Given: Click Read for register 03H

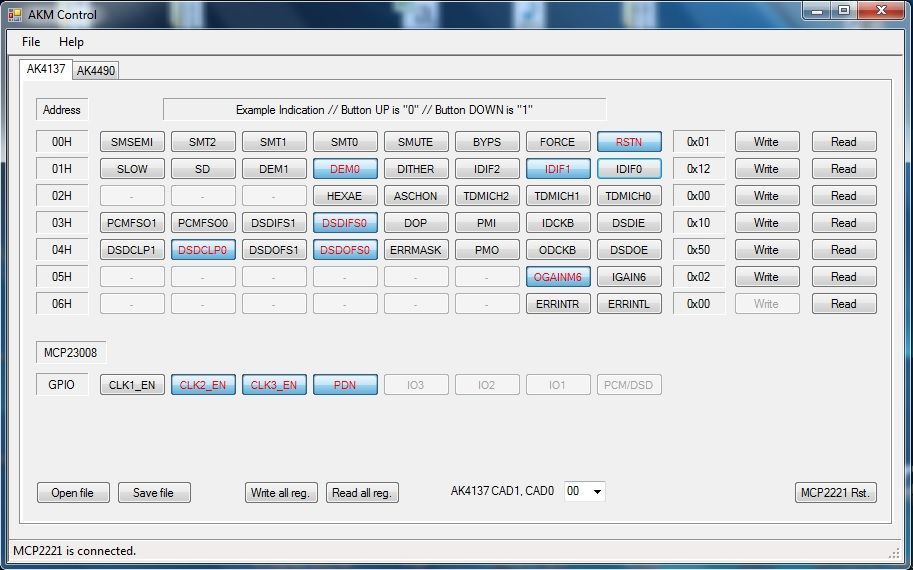Looking at the screenshot, I should pyautogui.click(x=844, y=223).
